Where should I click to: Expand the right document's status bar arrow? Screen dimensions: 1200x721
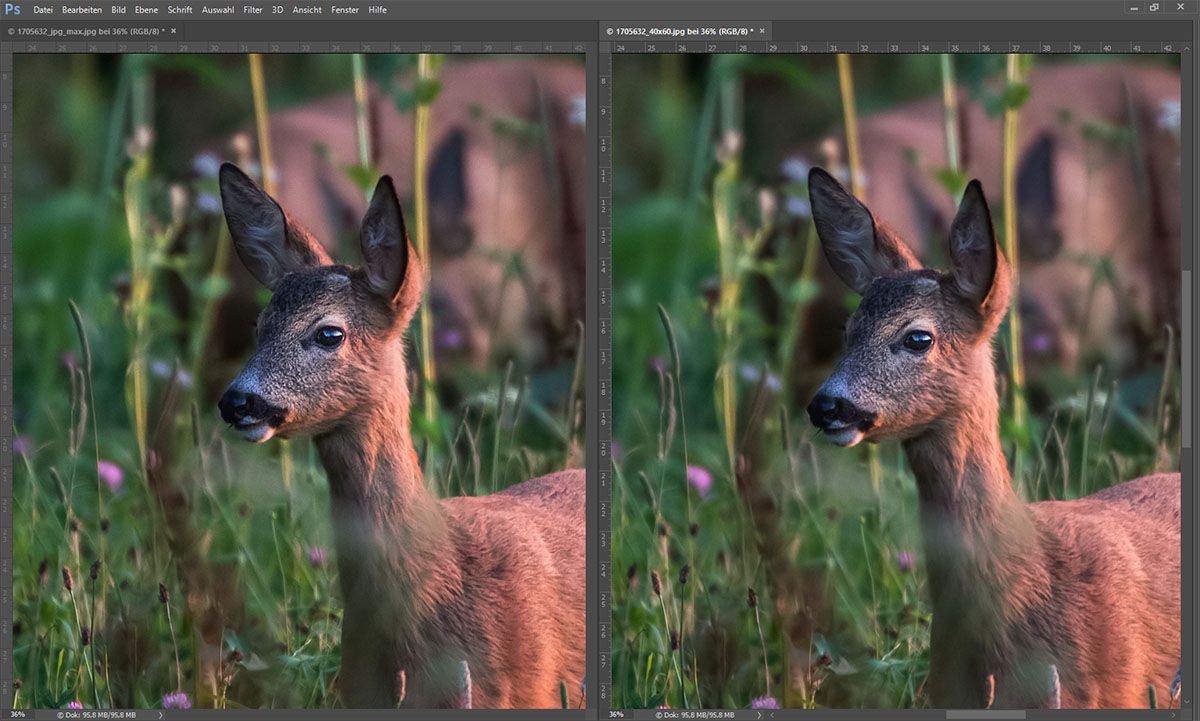pyautogui.click(x=758, y=715)
